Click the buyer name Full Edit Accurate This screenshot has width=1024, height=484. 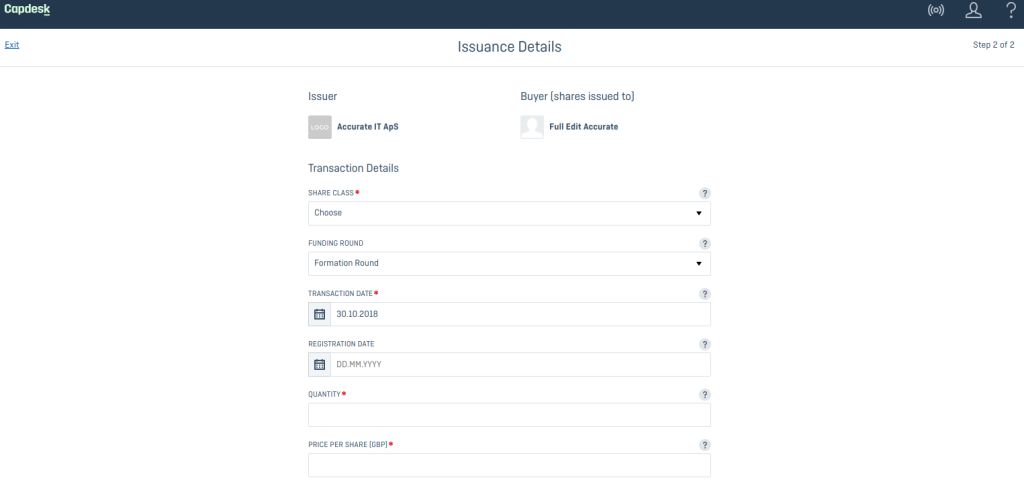(x=584, y=127)
